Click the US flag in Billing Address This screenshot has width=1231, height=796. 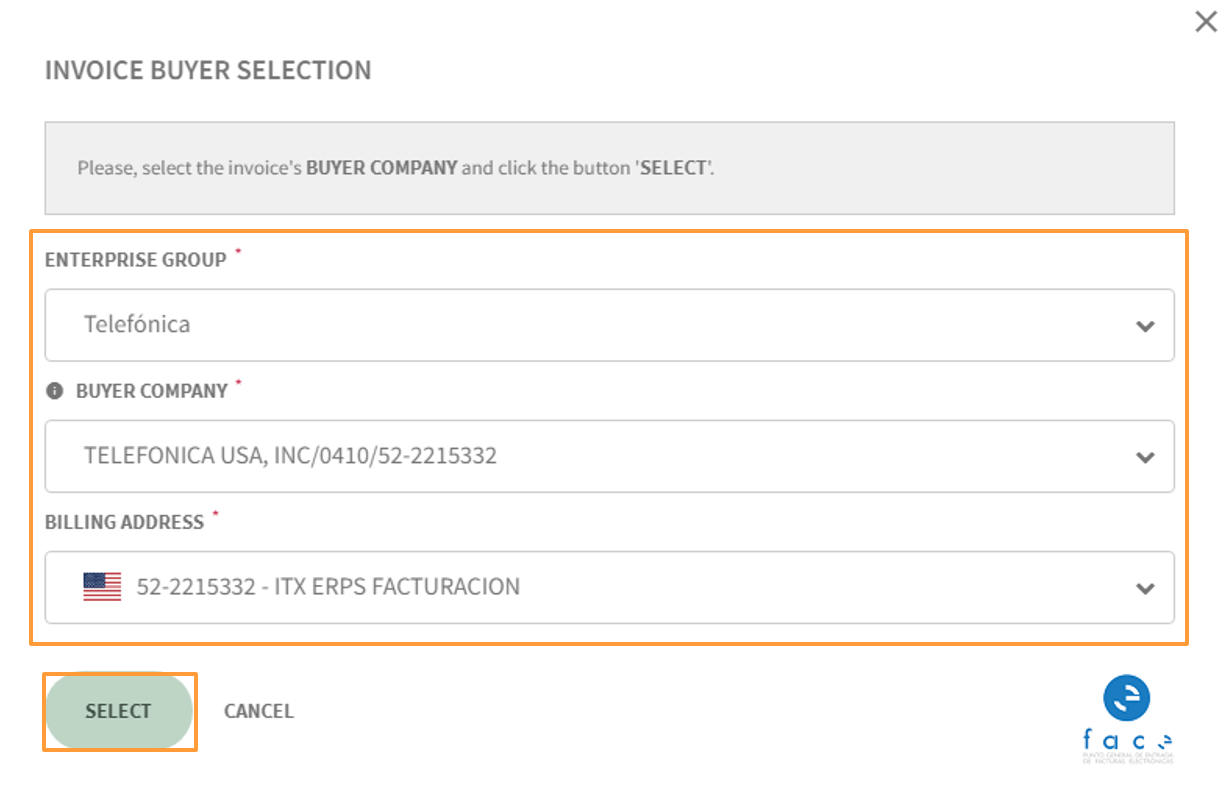[x=102, y=587]
